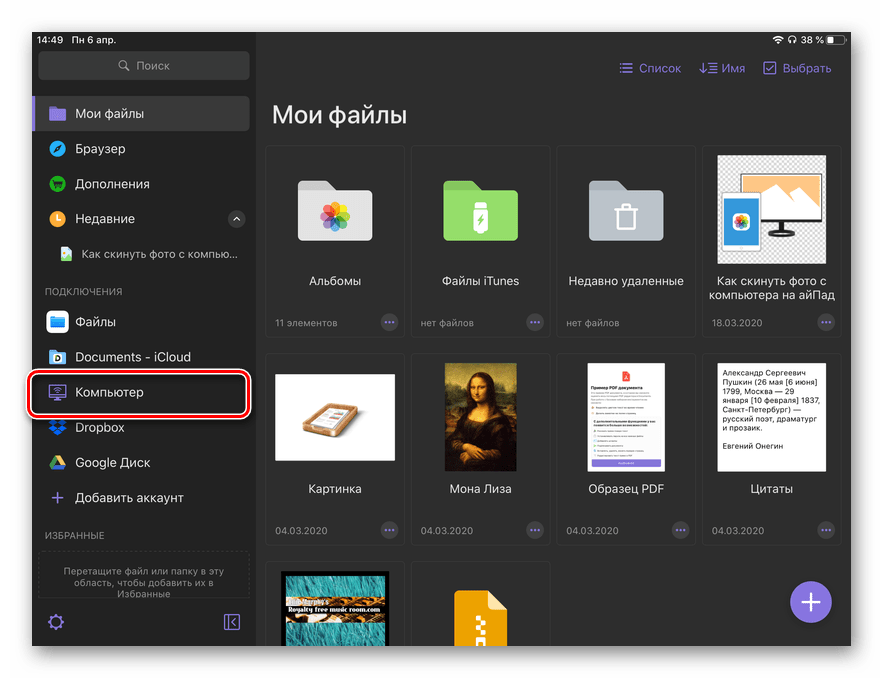Open more options for Образец PDF
Viewport: 883px width, 678px height.
[x=680, y=530]
